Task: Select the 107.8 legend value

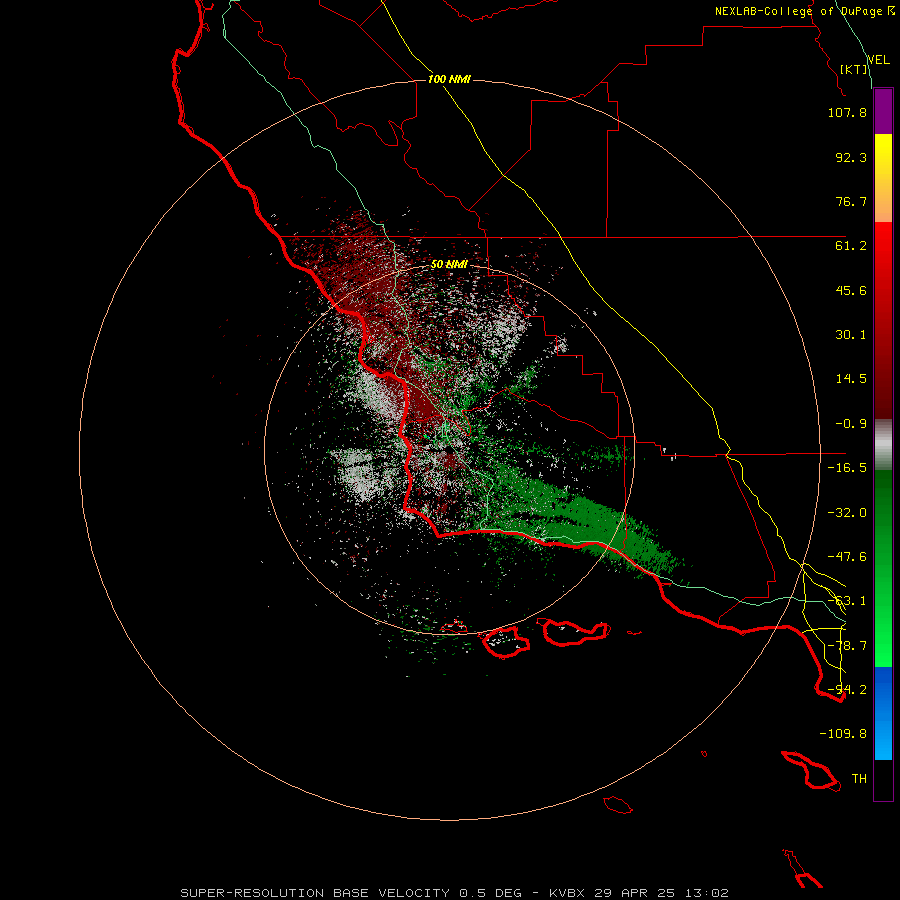Action: 847,112
